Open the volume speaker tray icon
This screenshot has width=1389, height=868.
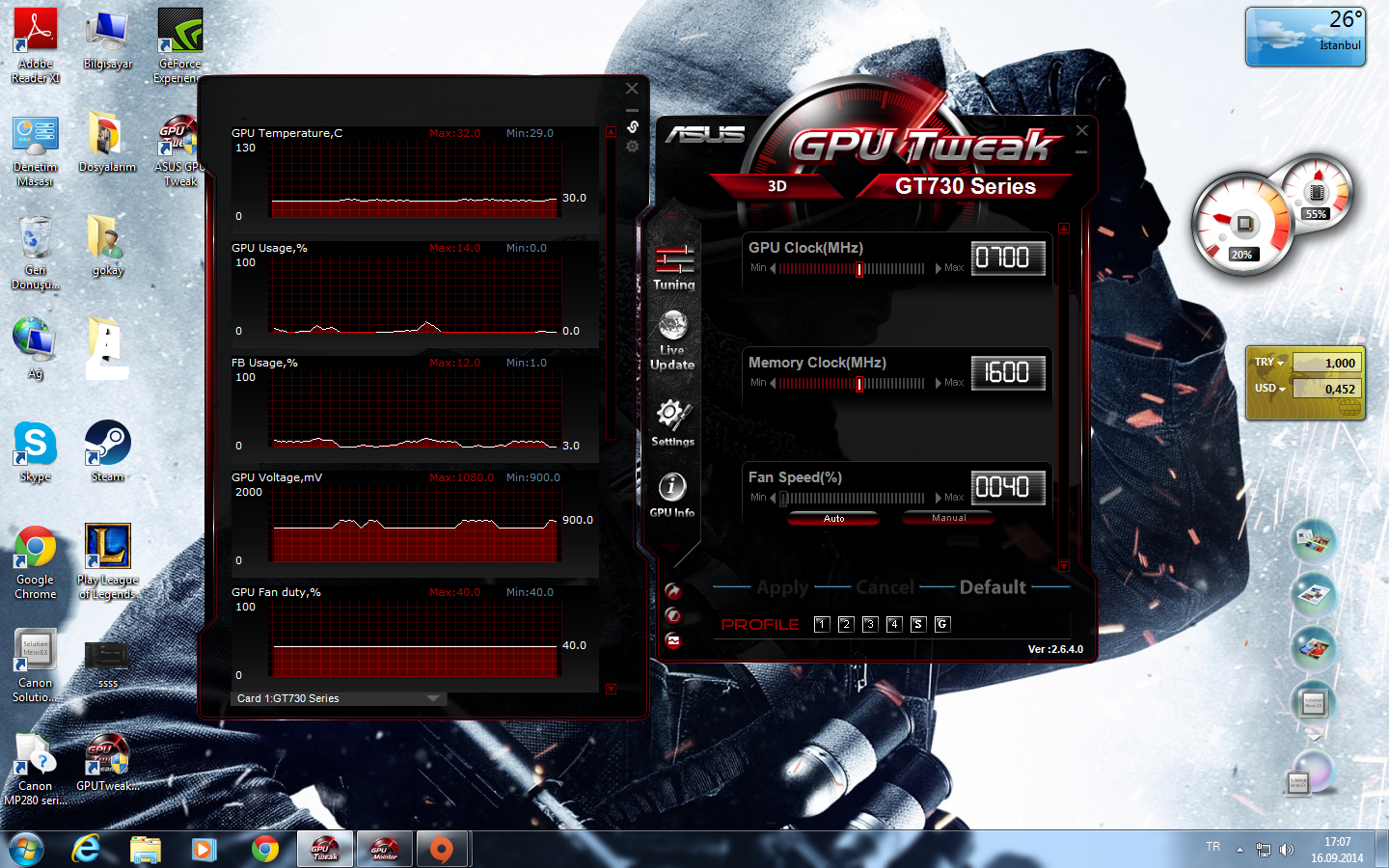[x=1286, y=850]
